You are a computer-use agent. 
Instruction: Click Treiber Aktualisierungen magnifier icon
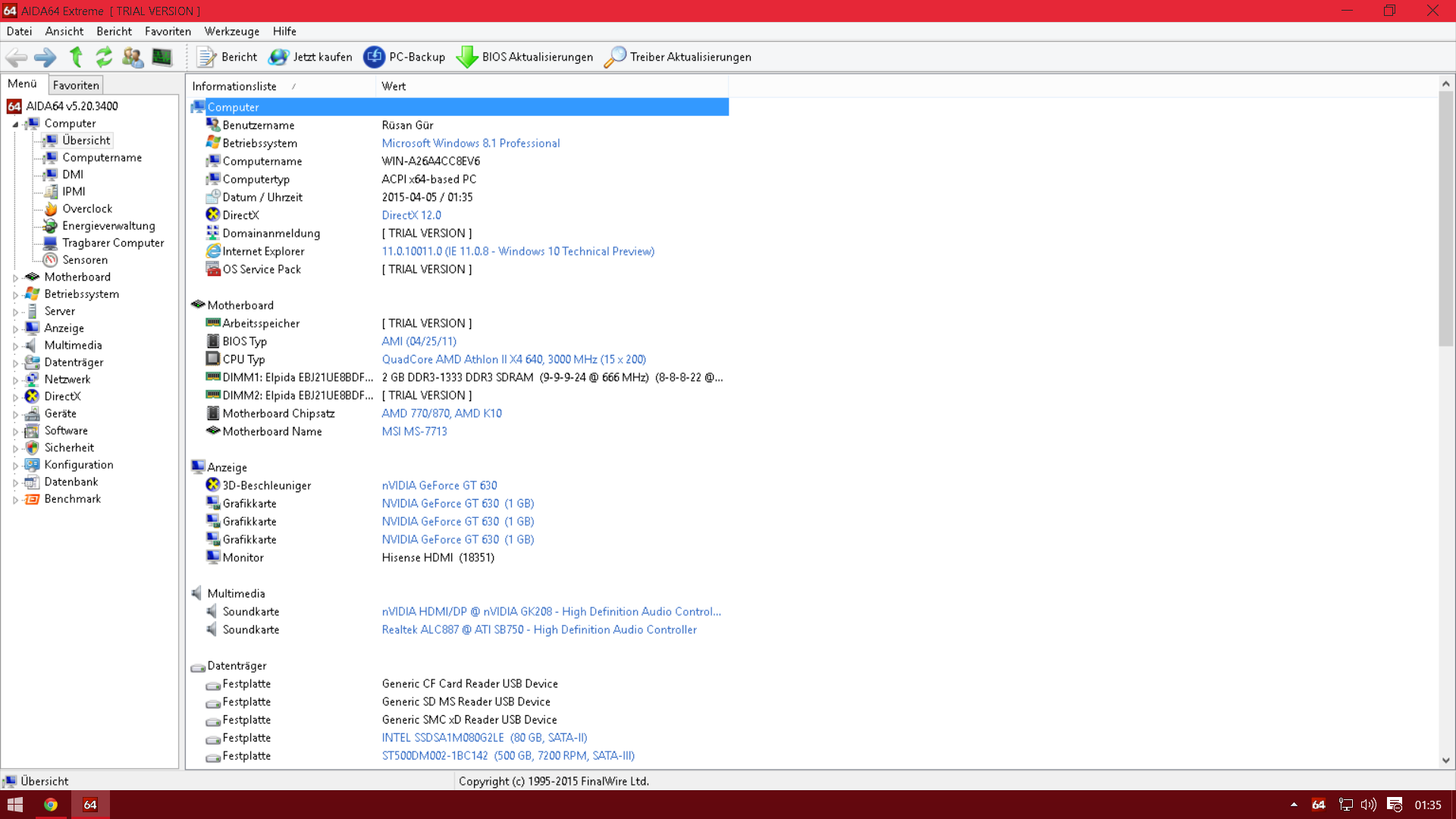click(615, 57)
